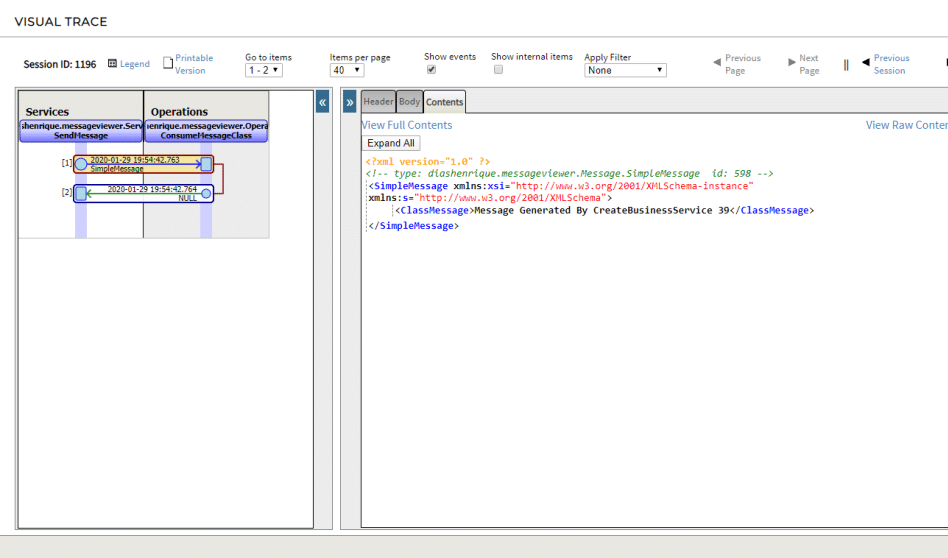Screen dimensions: 948x558
Task: Click the Services column heading
Action: click(x=47, y=112)
